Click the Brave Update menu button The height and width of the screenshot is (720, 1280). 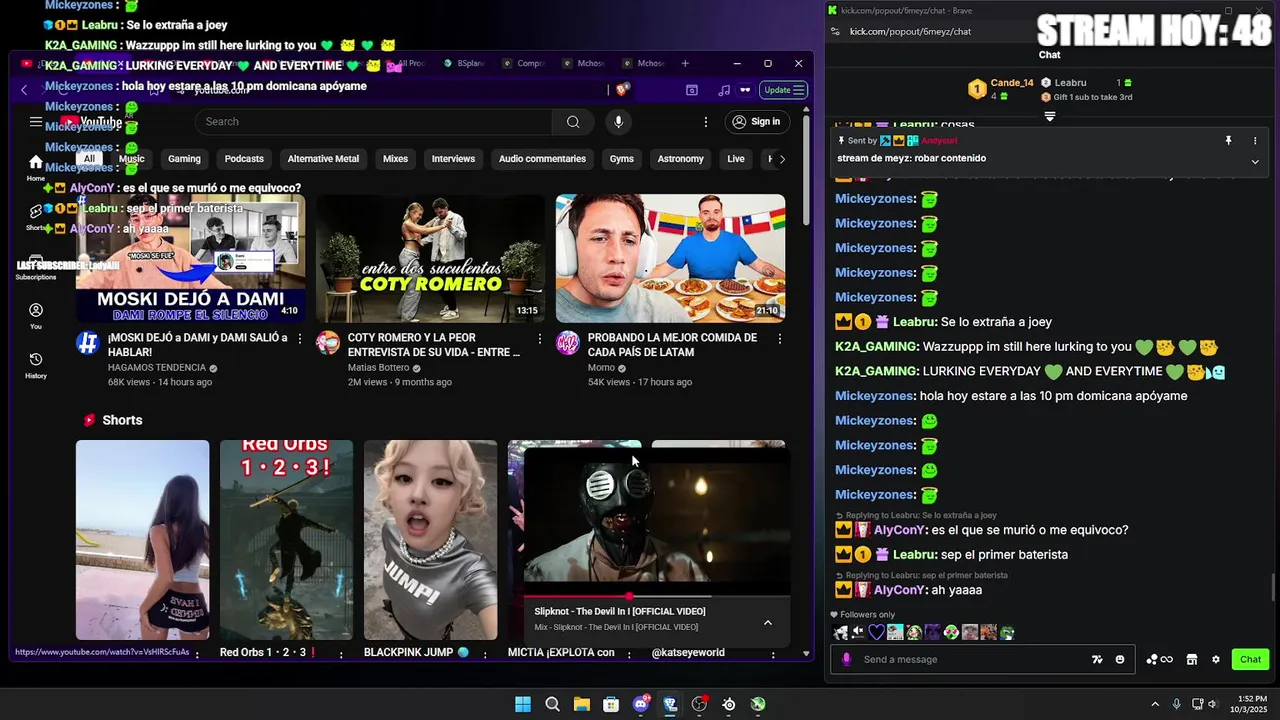coord(784,90)
